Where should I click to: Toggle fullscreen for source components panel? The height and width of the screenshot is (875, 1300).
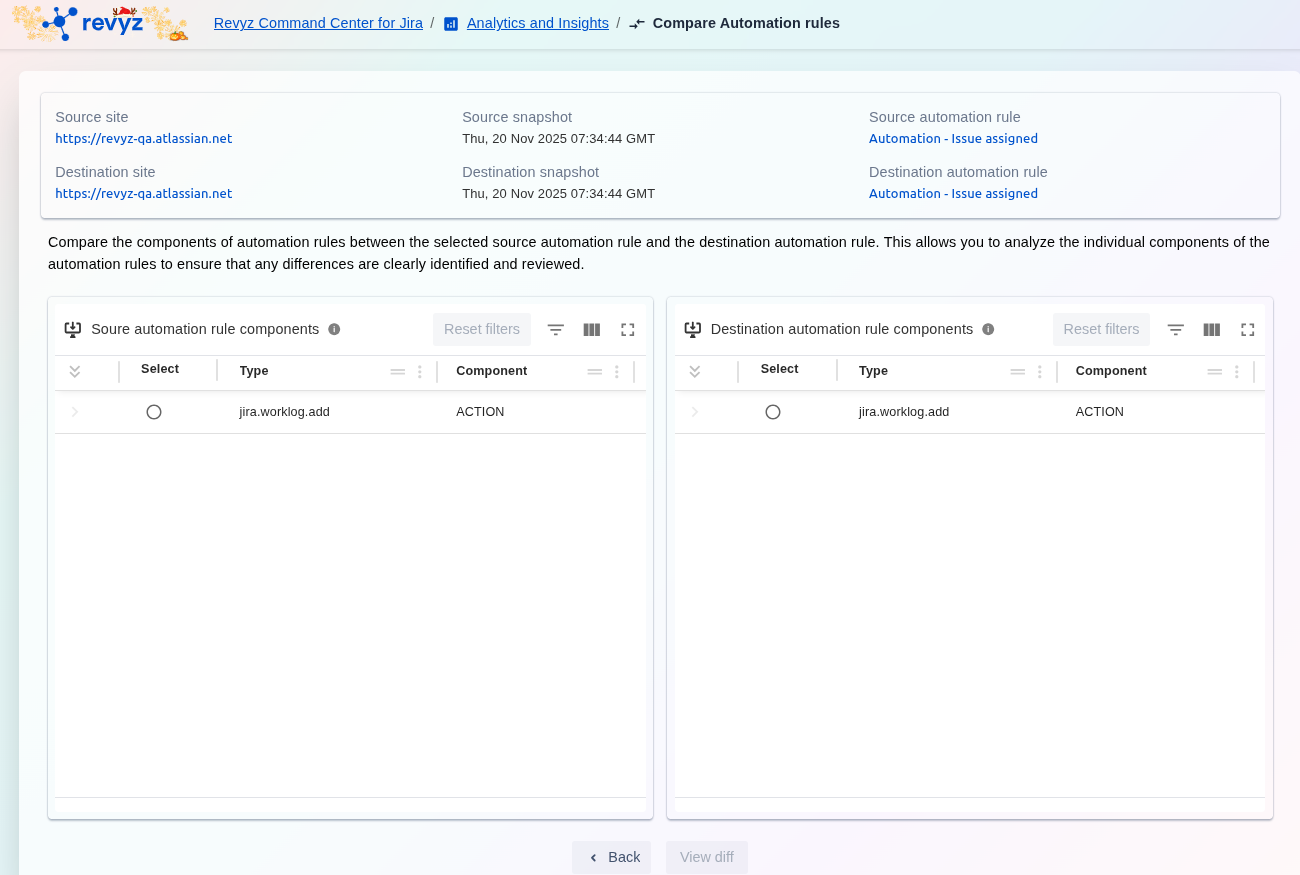tap(628, 329)
